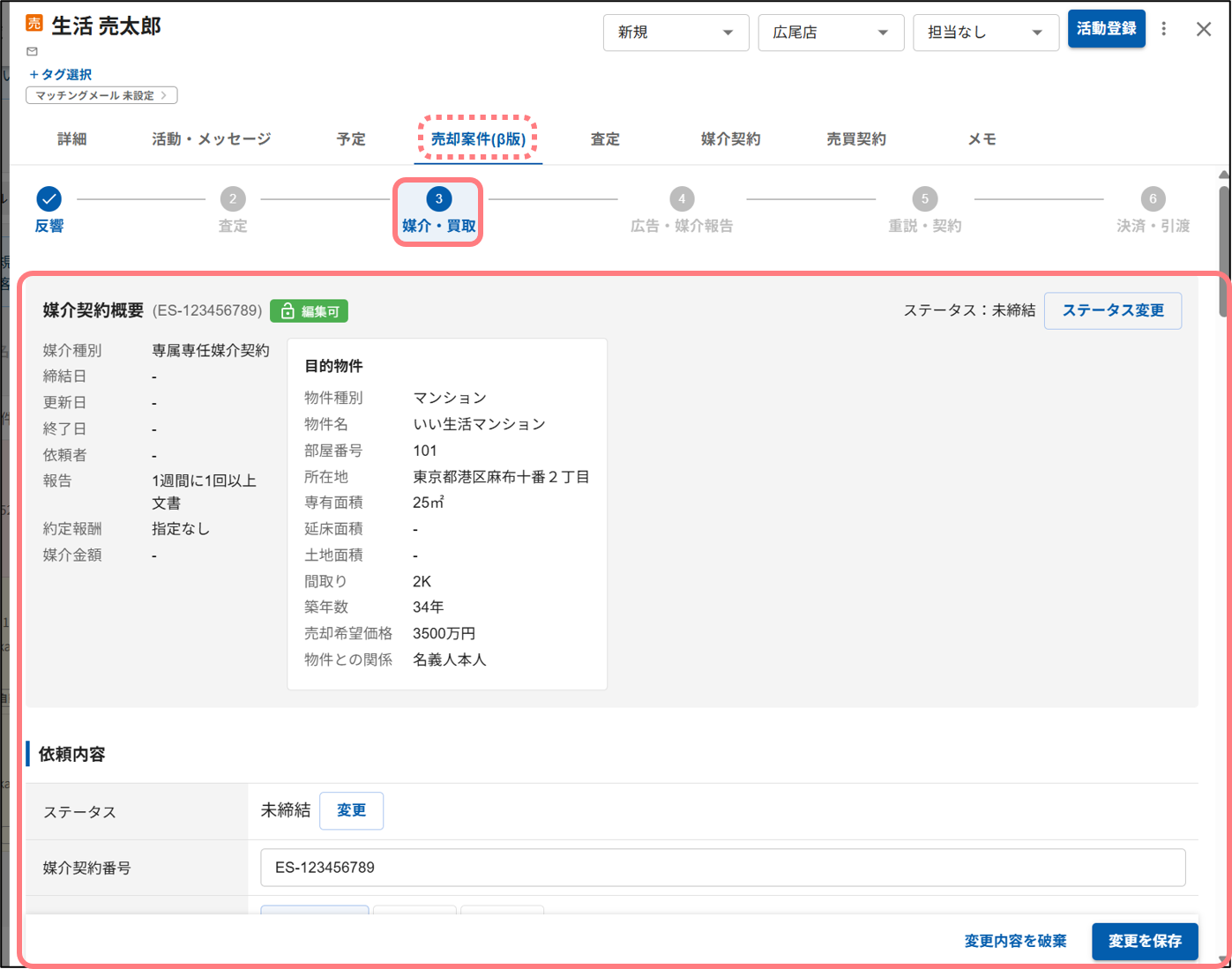Click the 媒介契約概要 heading
This screenshot has height=969, width=1232.
pos(93,310)
